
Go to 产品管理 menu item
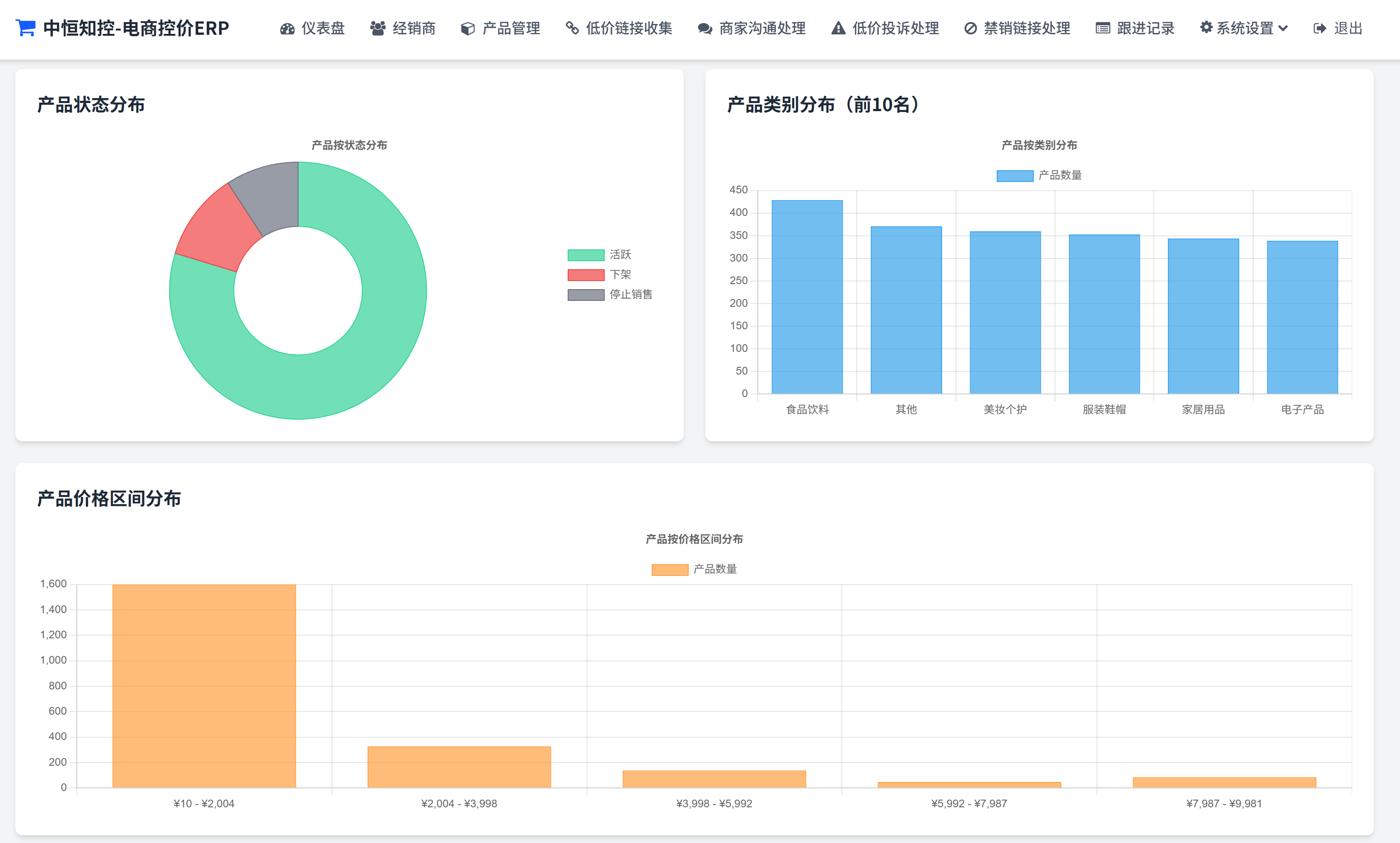[511, 28]
